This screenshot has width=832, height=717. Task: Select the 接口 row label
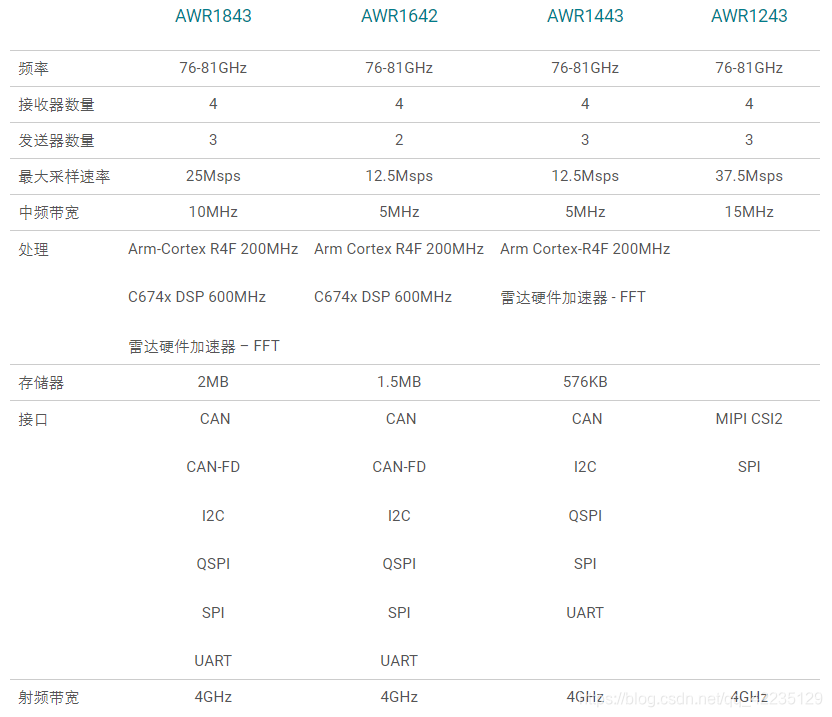[33, 420]
